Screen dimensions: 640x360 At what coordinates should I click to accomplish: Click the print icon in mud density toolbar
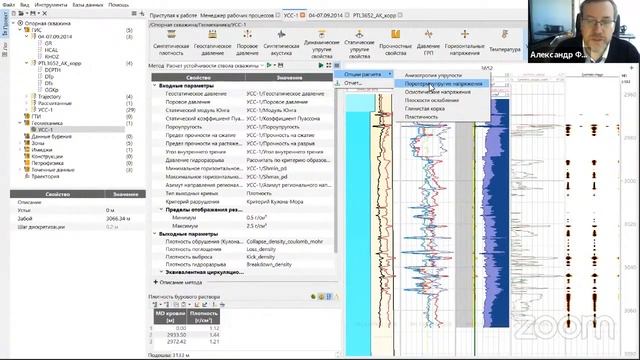(222, 304)
